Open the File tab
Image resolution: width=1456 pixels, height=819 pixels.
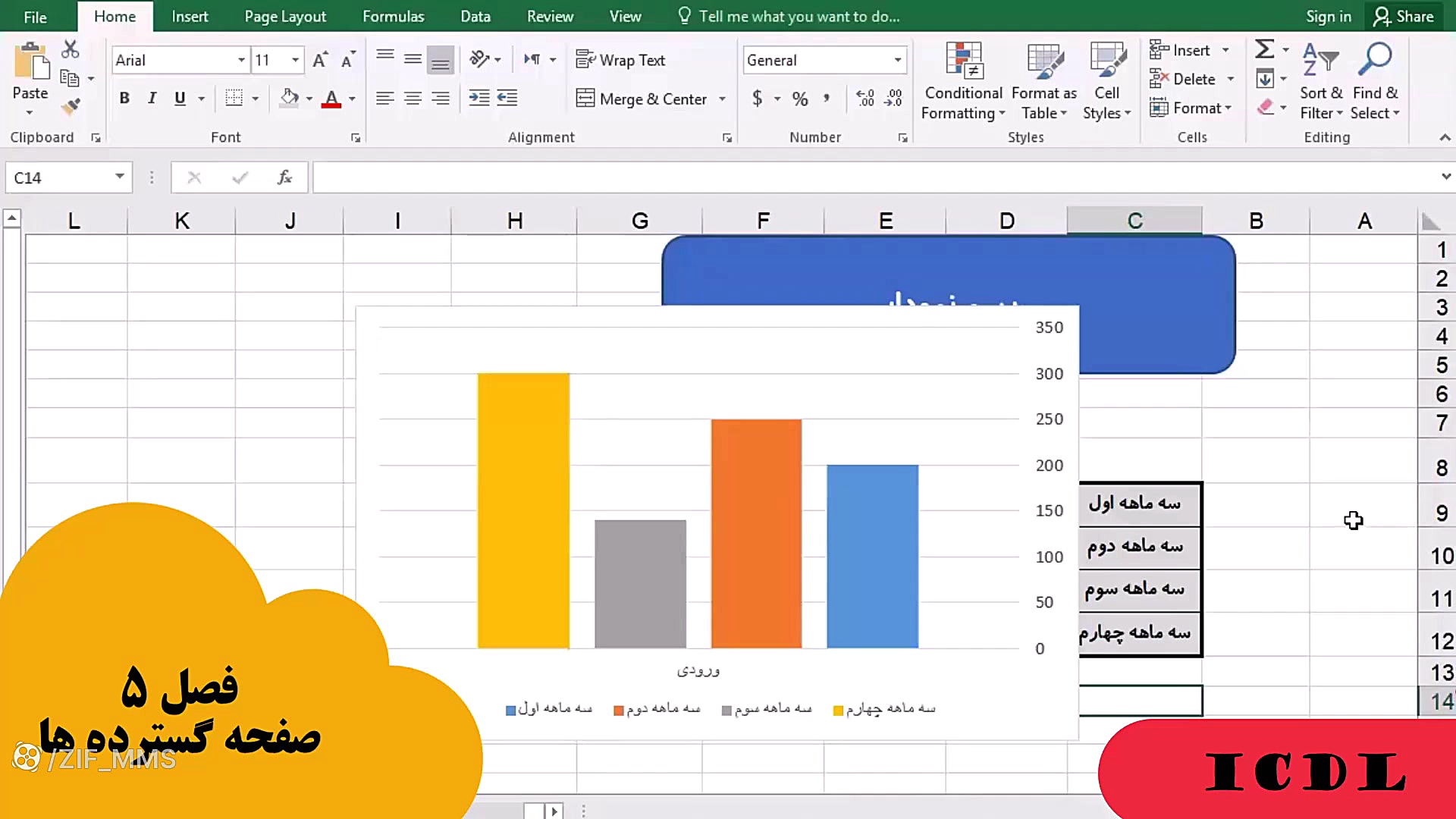pos(35,17)
